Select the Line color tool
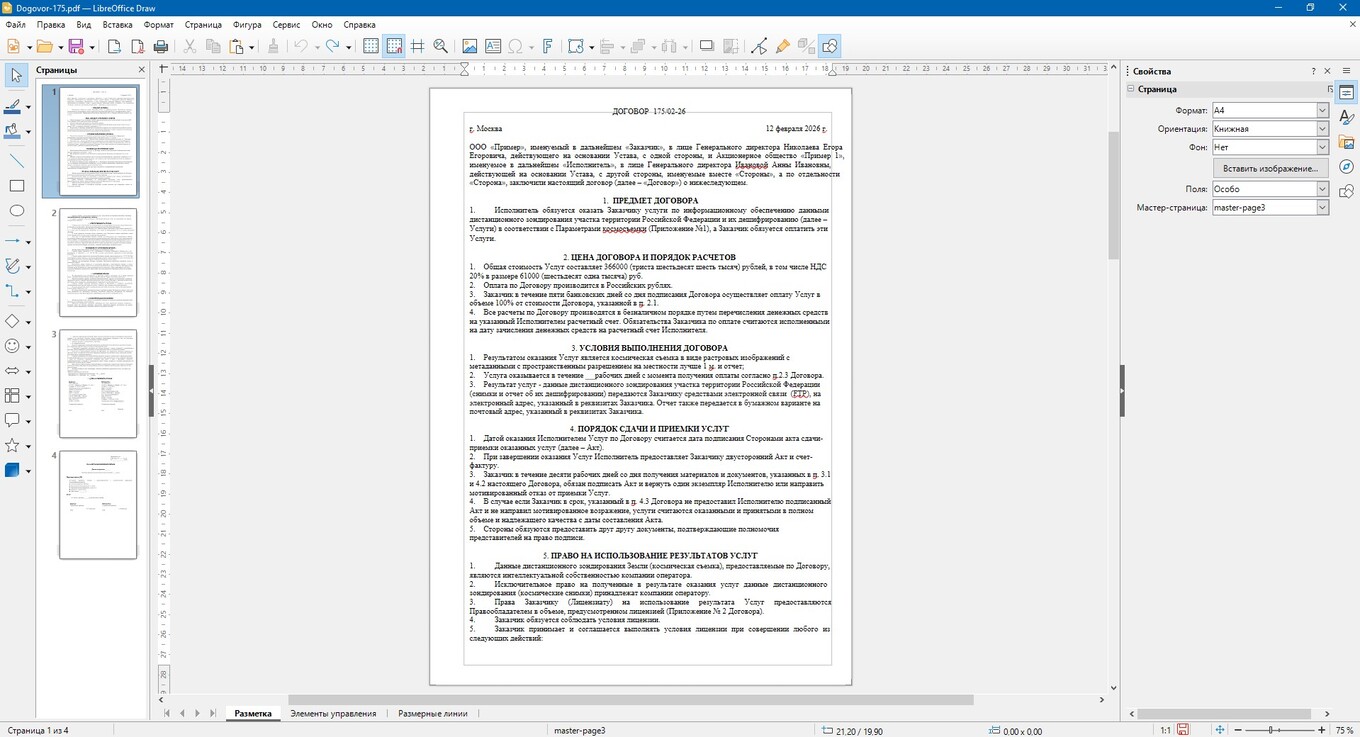 coord(13,105)
